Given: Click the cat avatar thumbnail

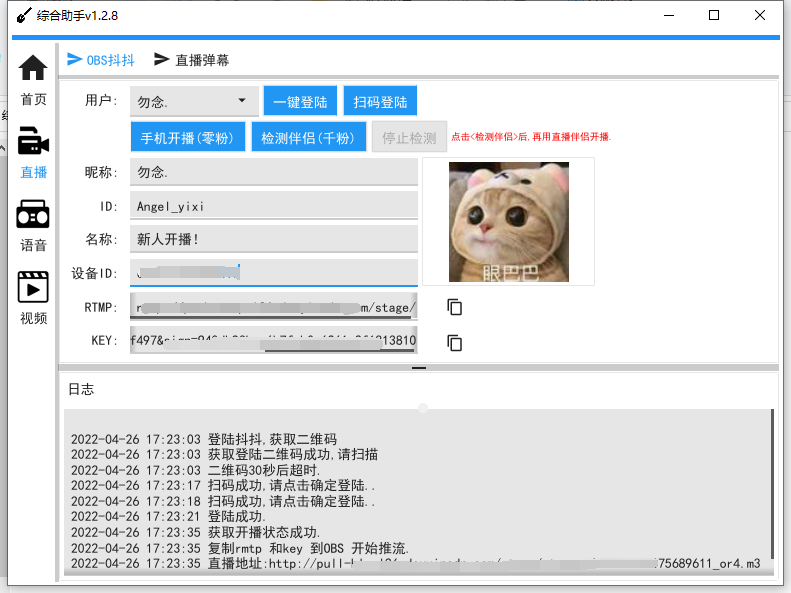Looking at the screenshot, I should 508,222.
